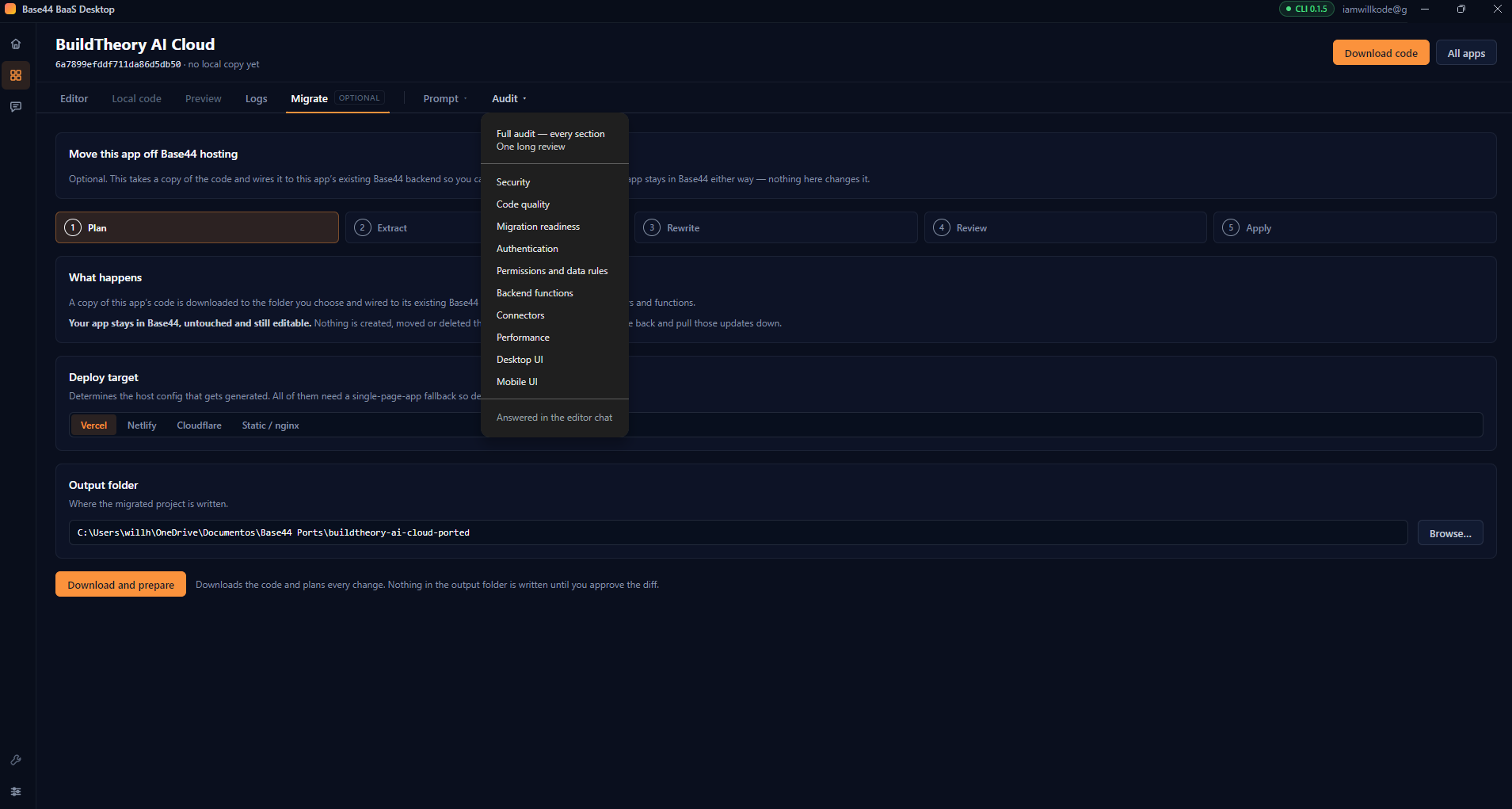Click the app ID 6a7899efddf711da86d5db50

pos(118,64)
